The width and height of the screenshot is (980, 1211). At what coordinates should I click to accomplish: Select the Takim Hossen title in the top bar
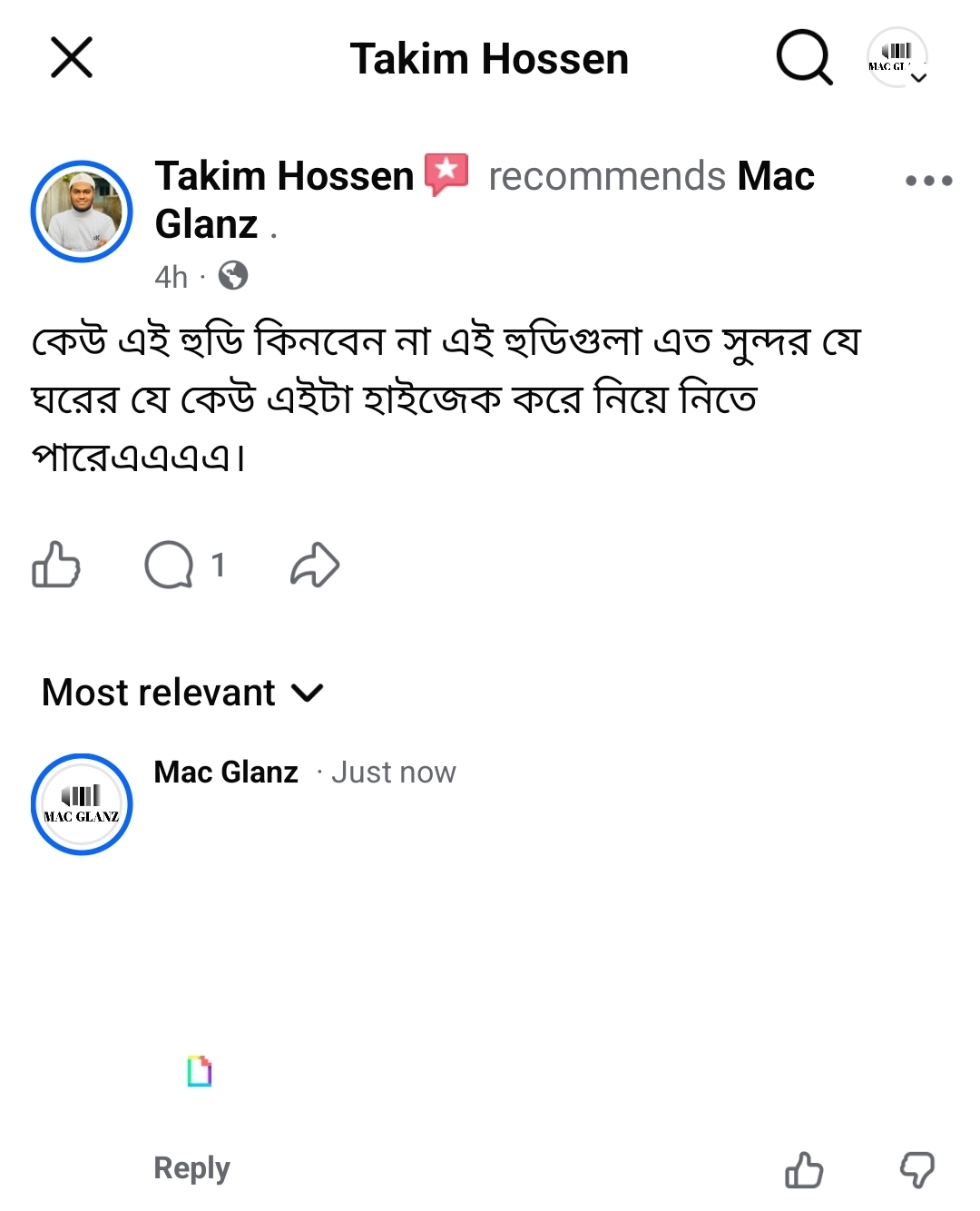tap(490, 57)
